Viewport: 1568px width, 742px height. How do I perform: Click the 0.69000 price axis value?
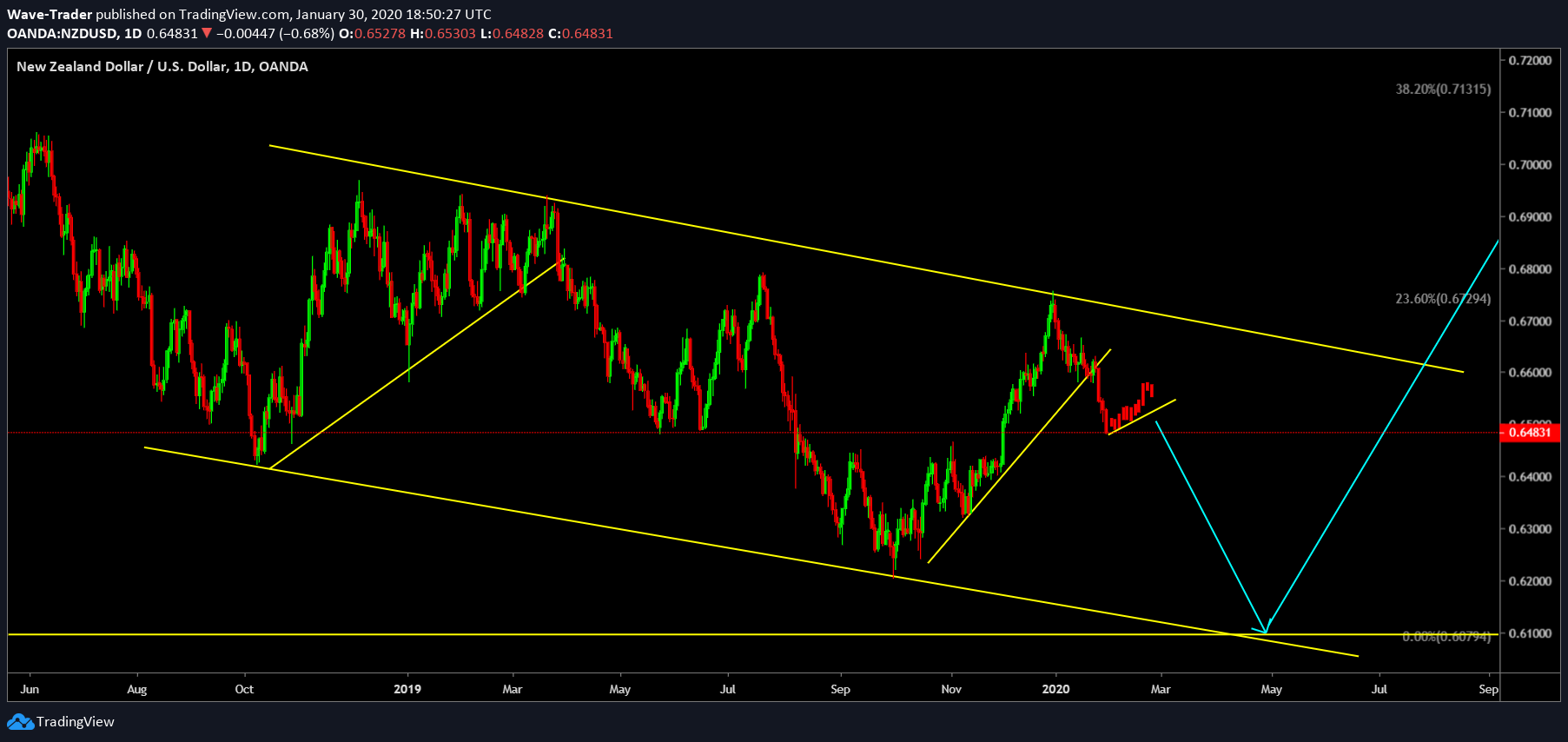[1530, 217]
